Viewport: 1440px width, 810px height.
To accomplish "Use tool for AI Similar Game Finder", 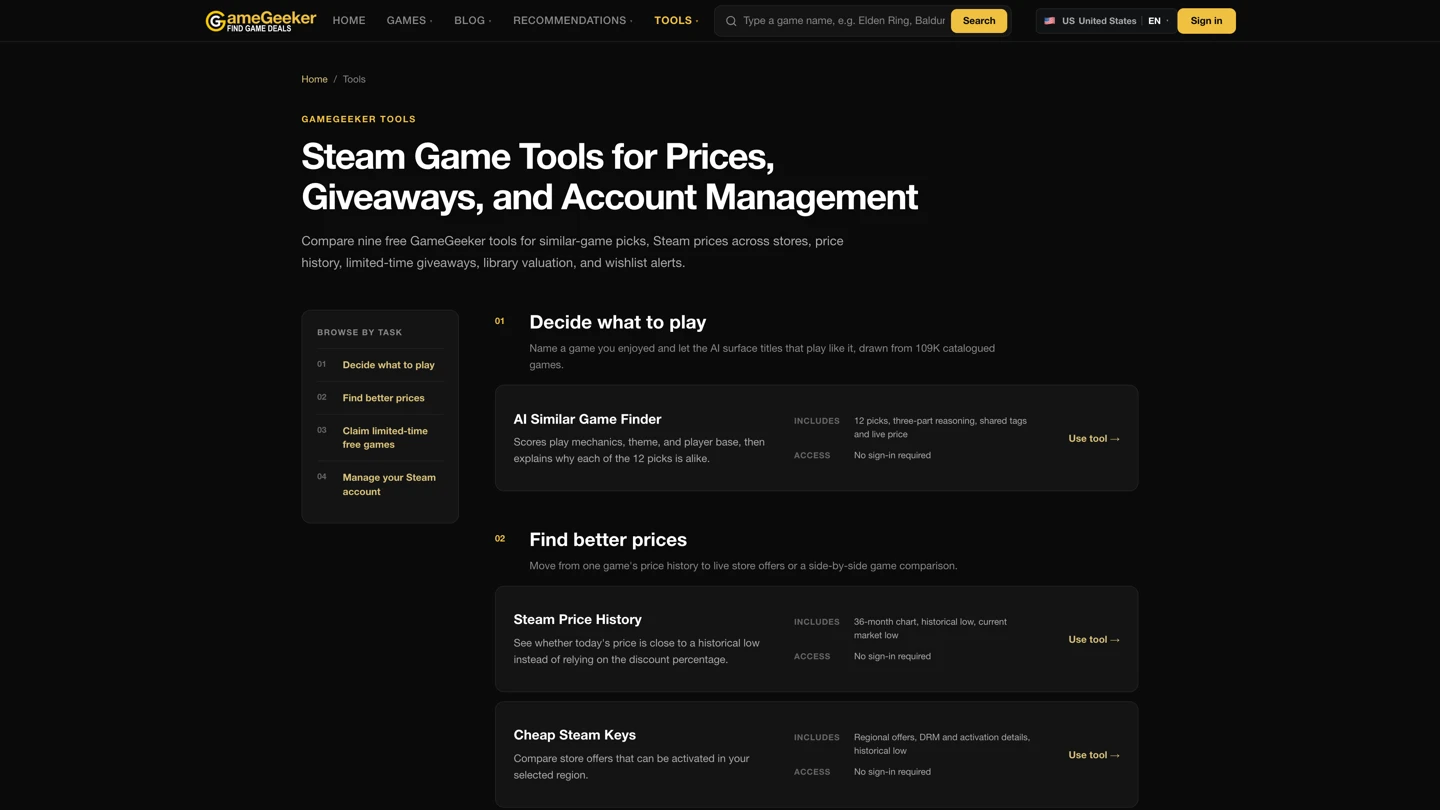I will pos(1094,438).
